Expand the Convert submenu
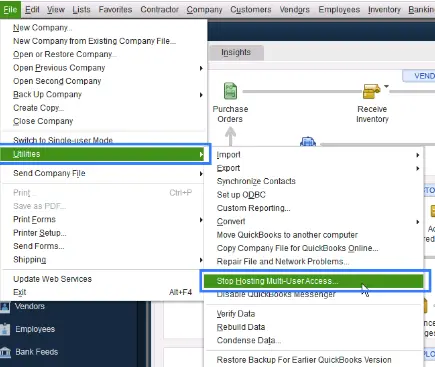The image size is (435, 367). [314, 221]
